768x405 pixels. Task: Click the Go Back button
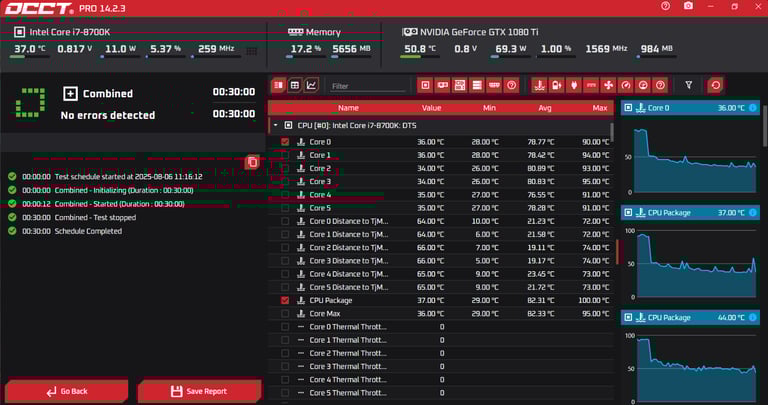[67, 391]
